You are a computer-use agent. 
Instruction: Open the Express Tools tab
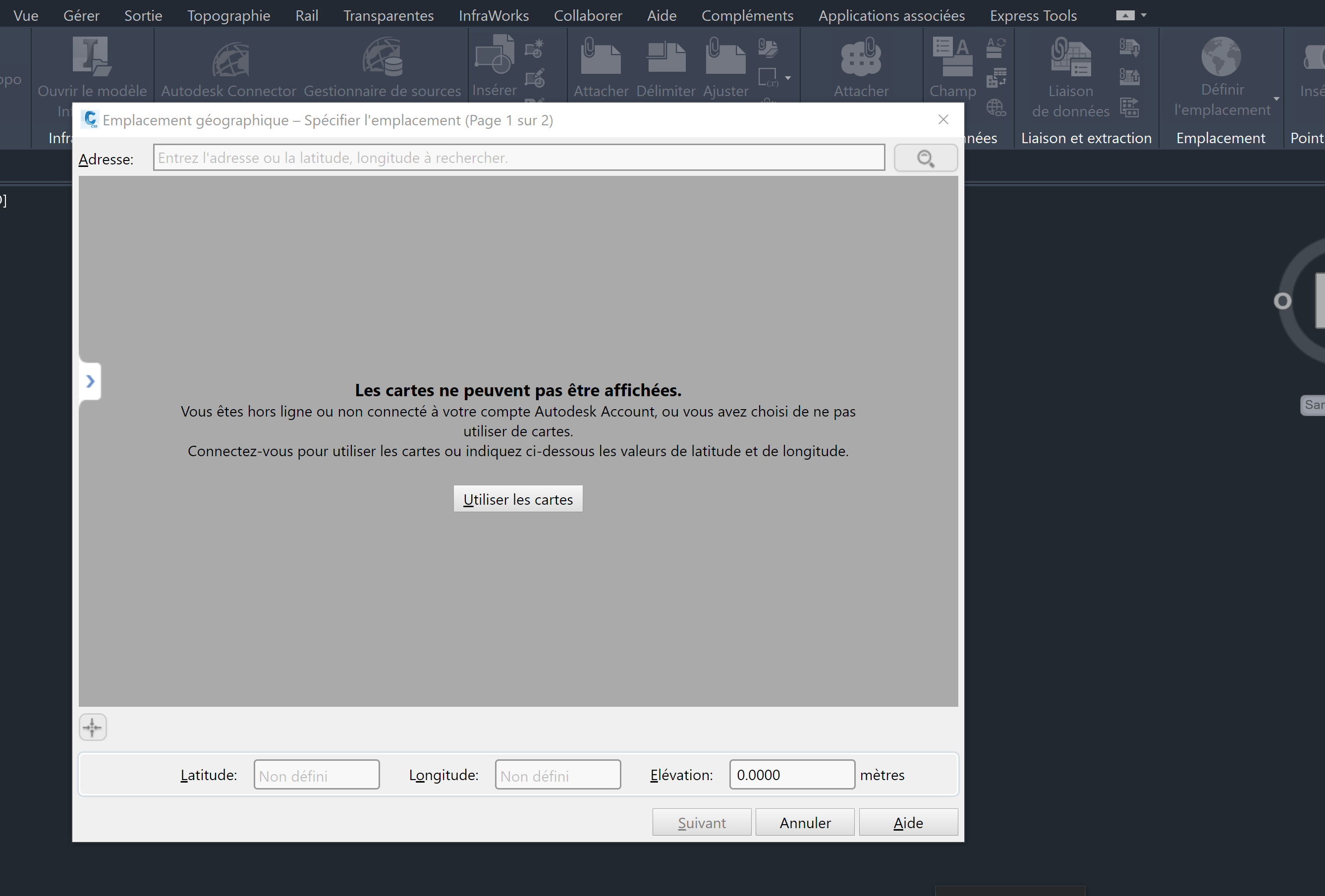(x=1033, y=15)
